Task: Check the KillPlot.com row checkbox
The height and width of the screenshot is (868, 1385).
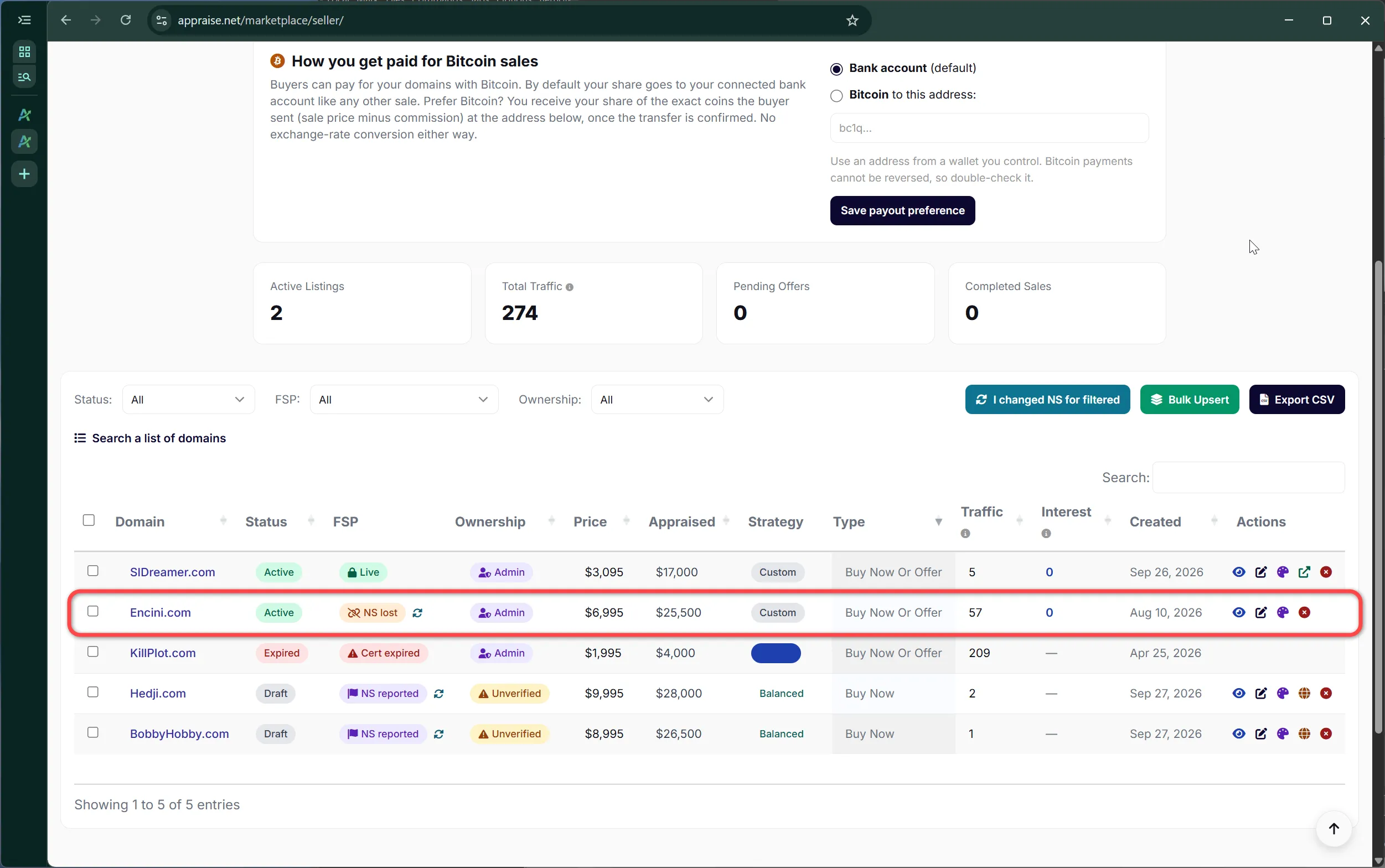Action: tap(93, 652)
